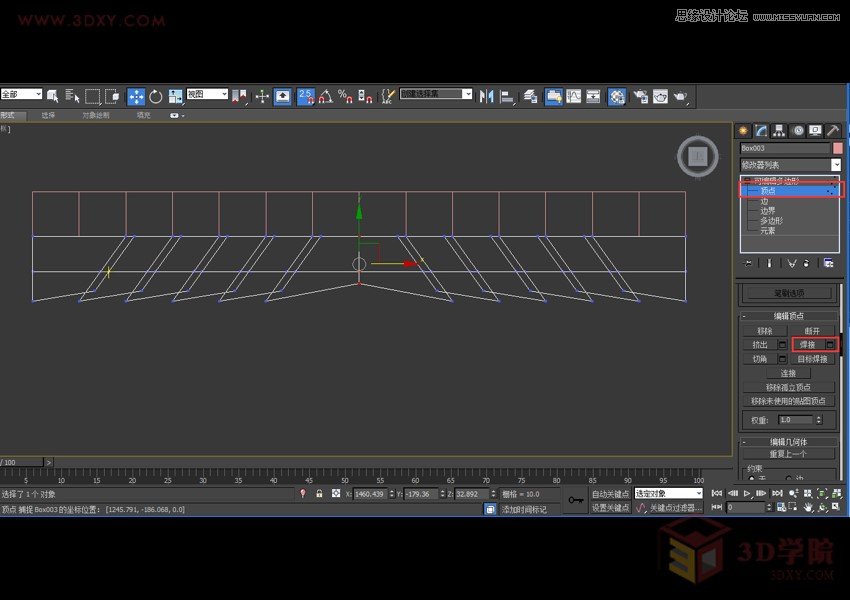Switch to the Hierarchy command panel
Viewport: 850px width, 600px height.
pos(781,130)
